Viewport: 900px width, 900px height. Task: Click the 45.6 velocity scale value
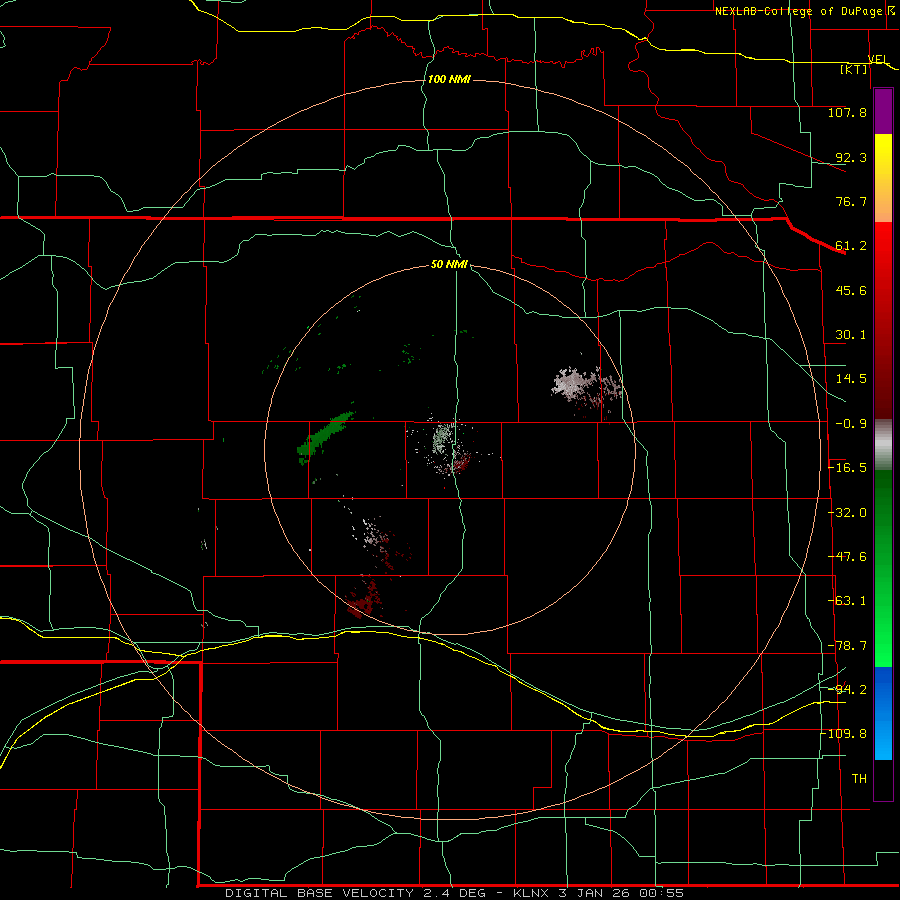tap(851, 290)
